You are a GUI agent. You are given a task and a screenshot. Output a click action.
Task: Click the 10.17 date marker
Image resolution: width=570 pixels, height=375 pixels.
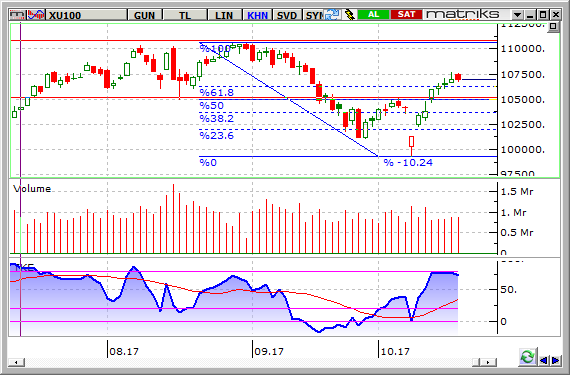point(395,351)
